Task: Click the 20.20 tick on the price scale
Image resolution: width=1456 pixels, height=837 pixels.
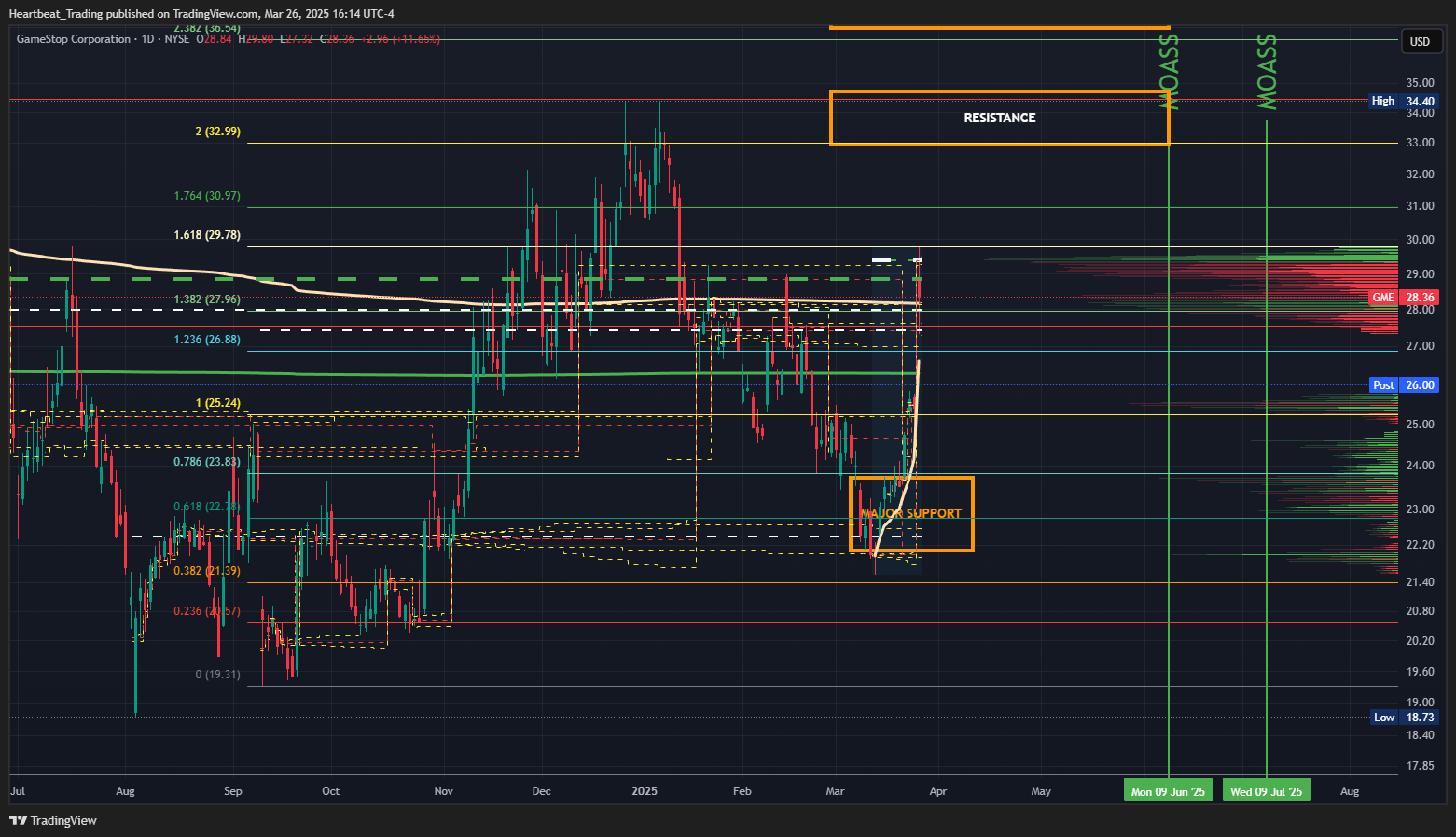Action: point(1421,641)
